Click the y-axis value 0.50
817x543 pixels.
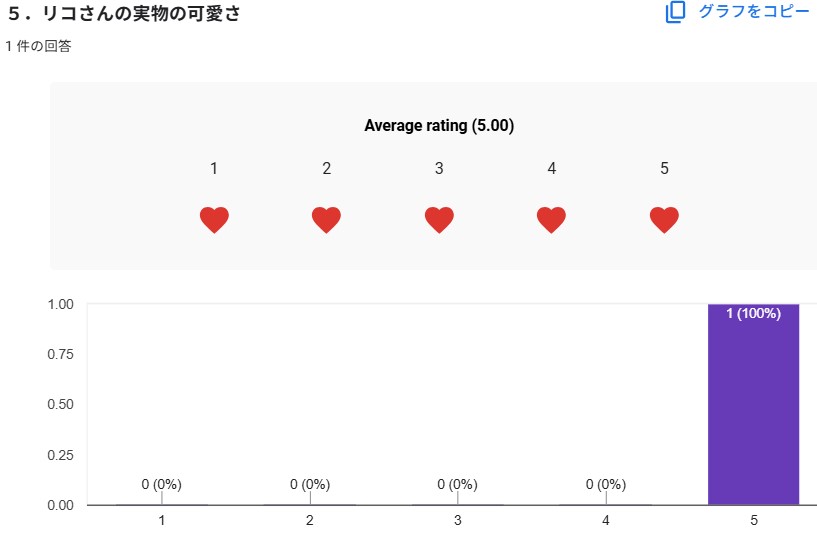(60, 404)
